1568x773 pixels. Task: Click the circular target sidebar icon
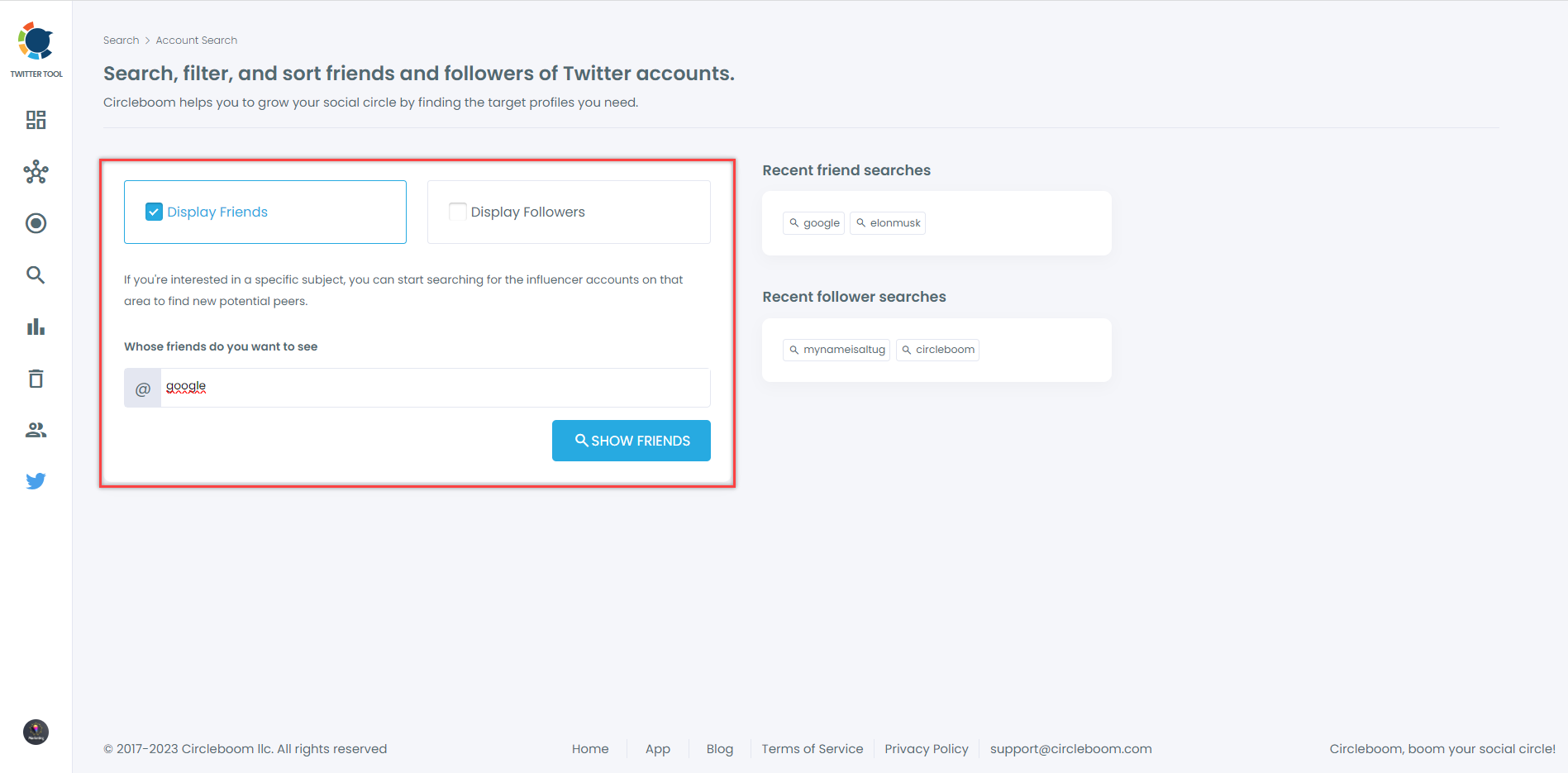click(x=36, y=223)
